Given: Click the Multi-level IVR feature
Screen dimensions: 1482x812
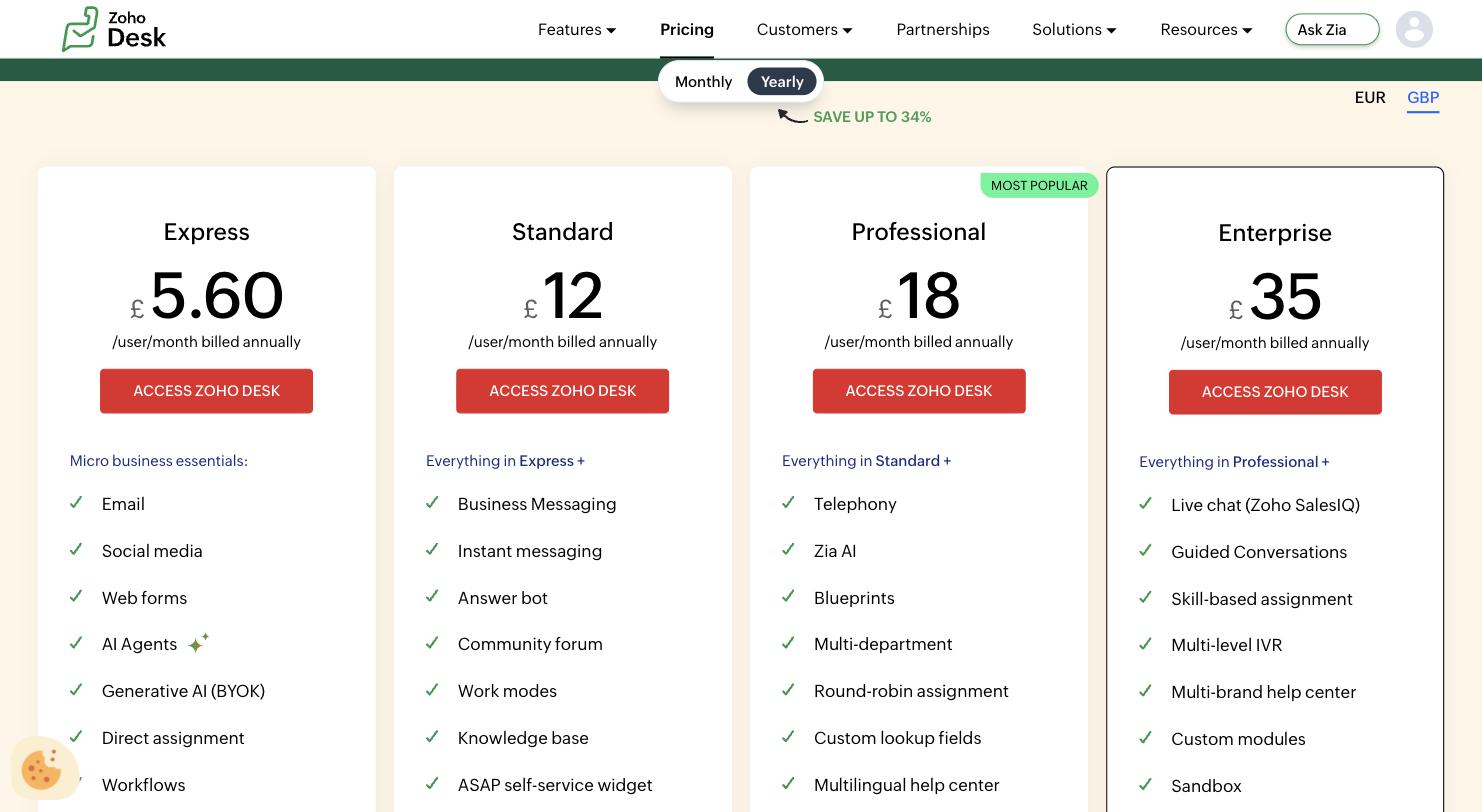Looking at the screenshot, I should point(1226,645).
